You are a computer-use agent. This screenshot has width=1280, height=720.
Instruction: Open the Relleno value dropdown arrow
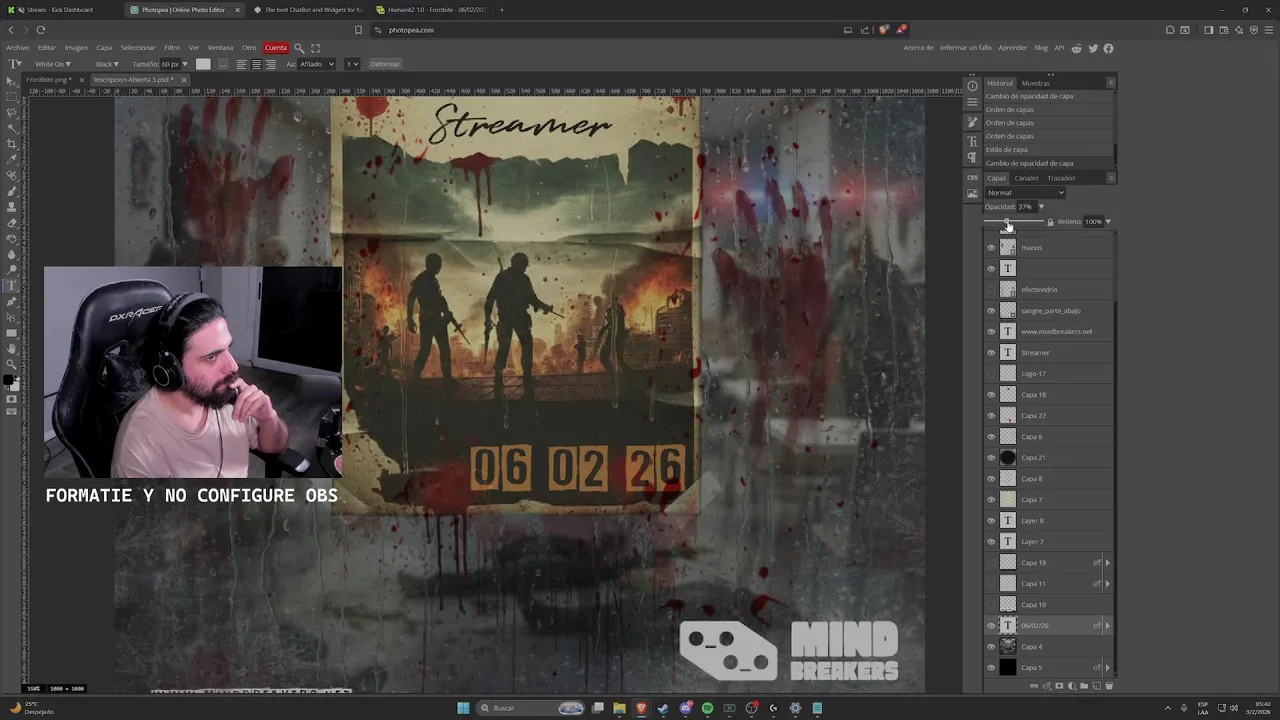click(1108, 222)
